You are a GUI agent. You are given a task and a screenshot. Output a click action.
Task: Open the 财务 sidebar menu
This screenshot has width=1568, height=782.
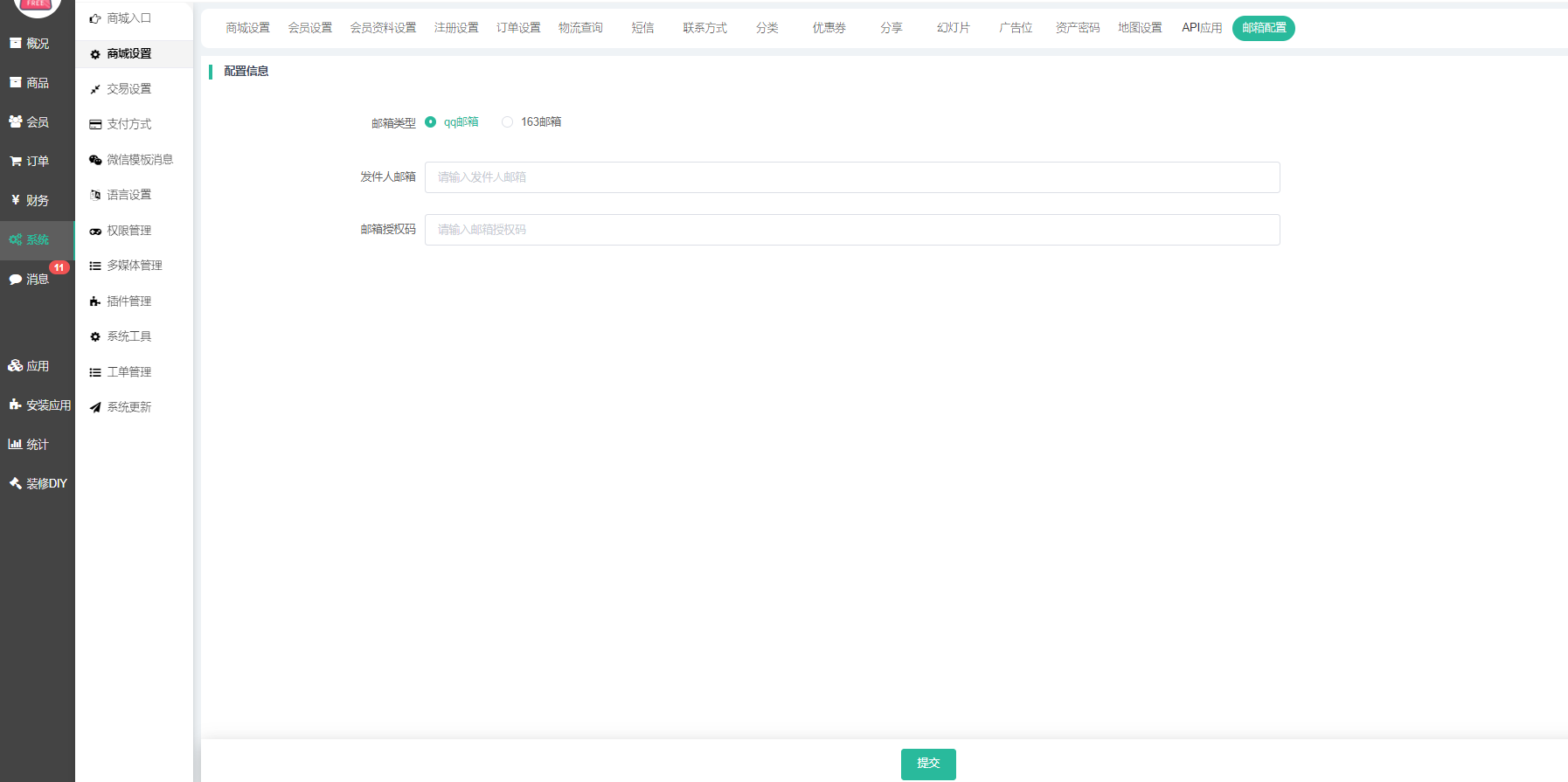point(38,200)
